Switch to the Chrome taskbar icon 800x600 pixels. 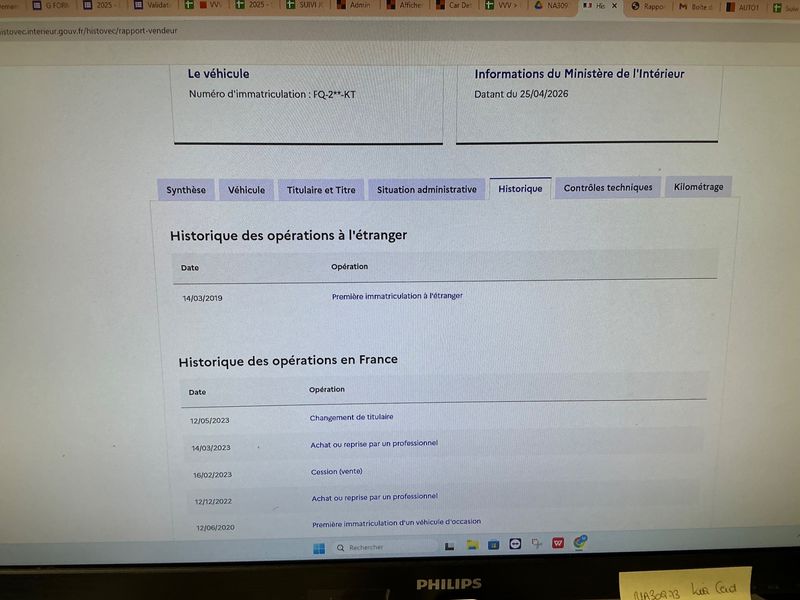pos(580,542)
